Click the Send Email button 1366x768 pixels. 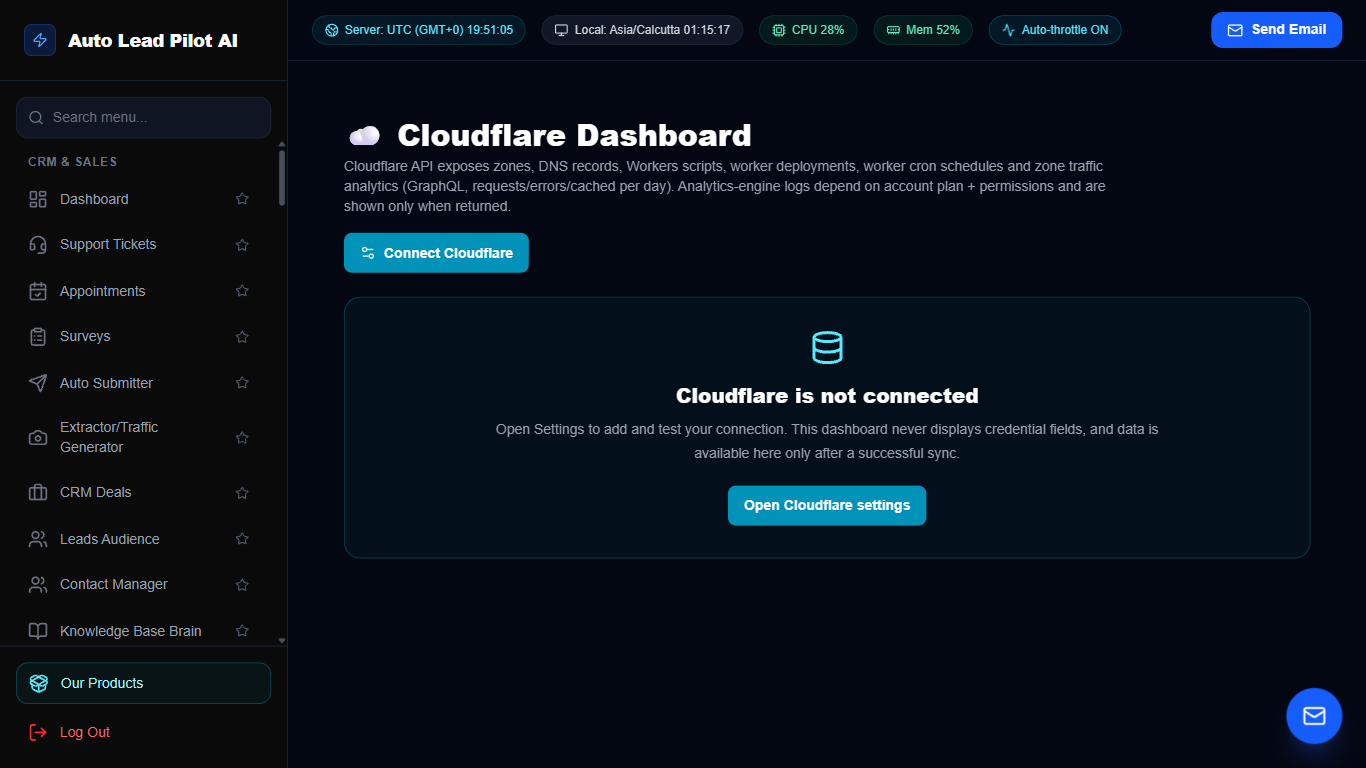click(x=1276, y=30)
